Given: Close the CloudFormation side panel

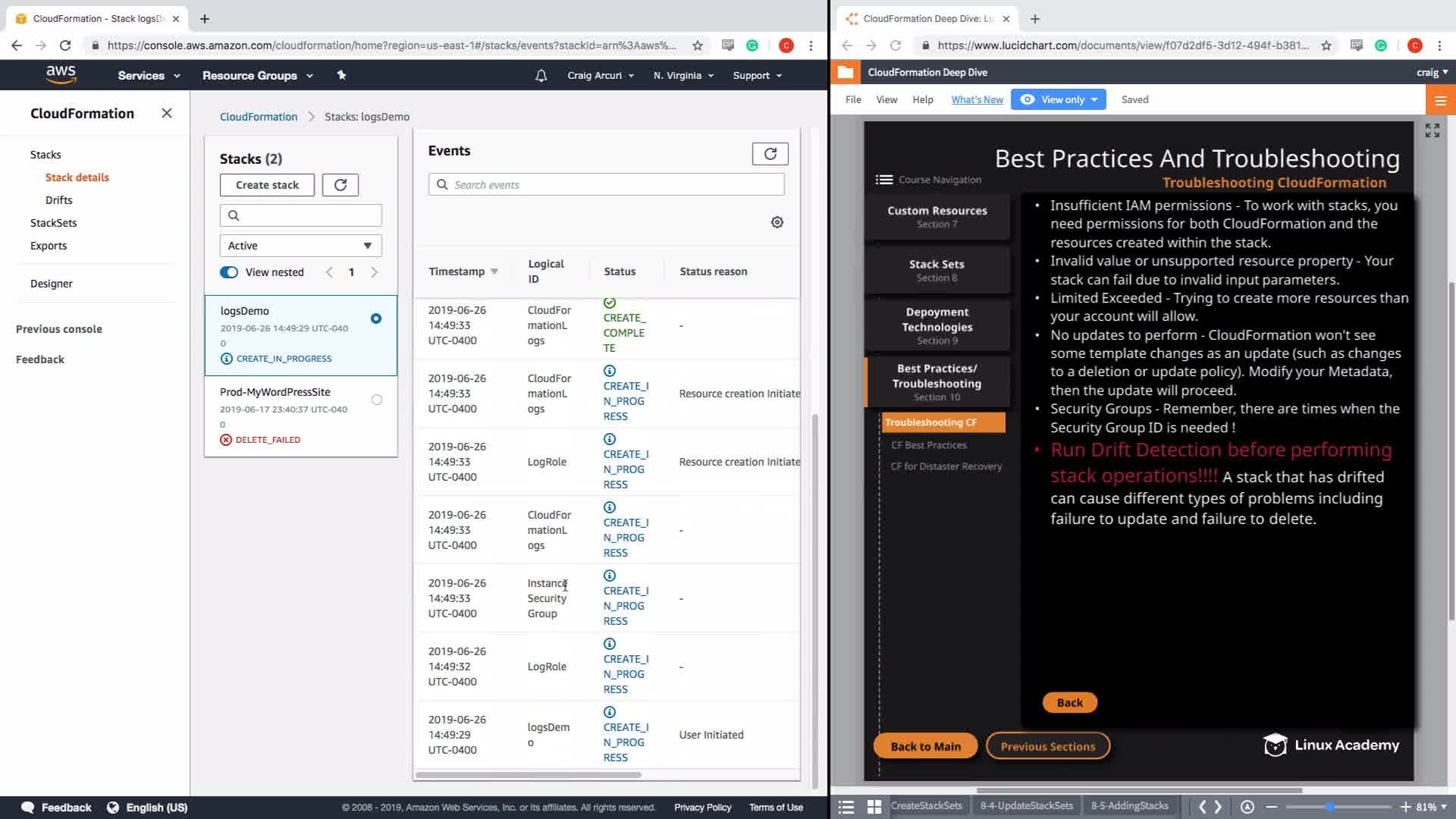Looking at the screenshot, I should (x=167, y=113).
